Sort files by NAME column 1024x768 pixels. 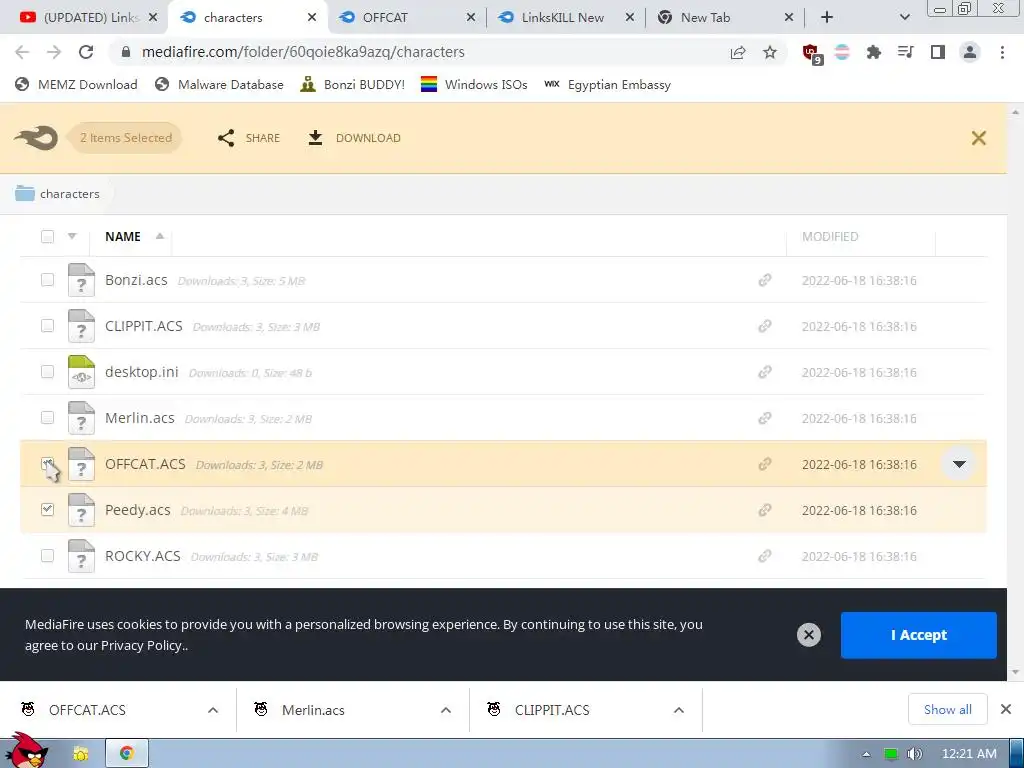tap(123, 236)
